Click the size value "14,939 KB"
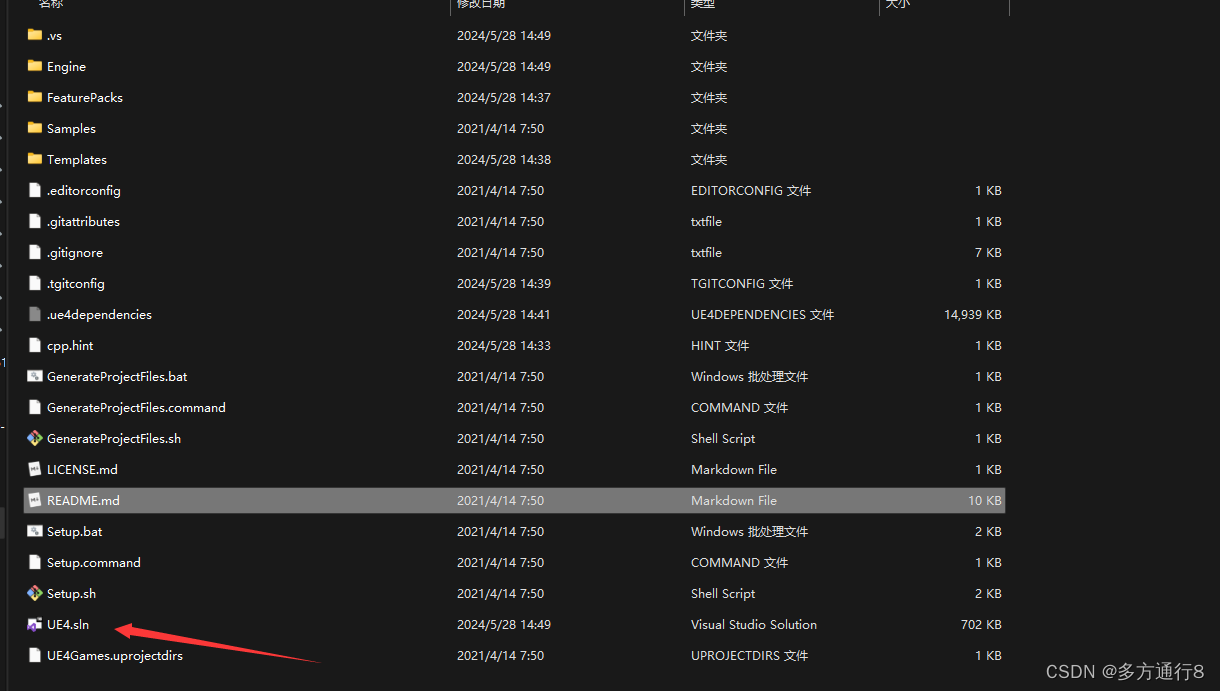 pyautogui.click(x=973, y=315)
